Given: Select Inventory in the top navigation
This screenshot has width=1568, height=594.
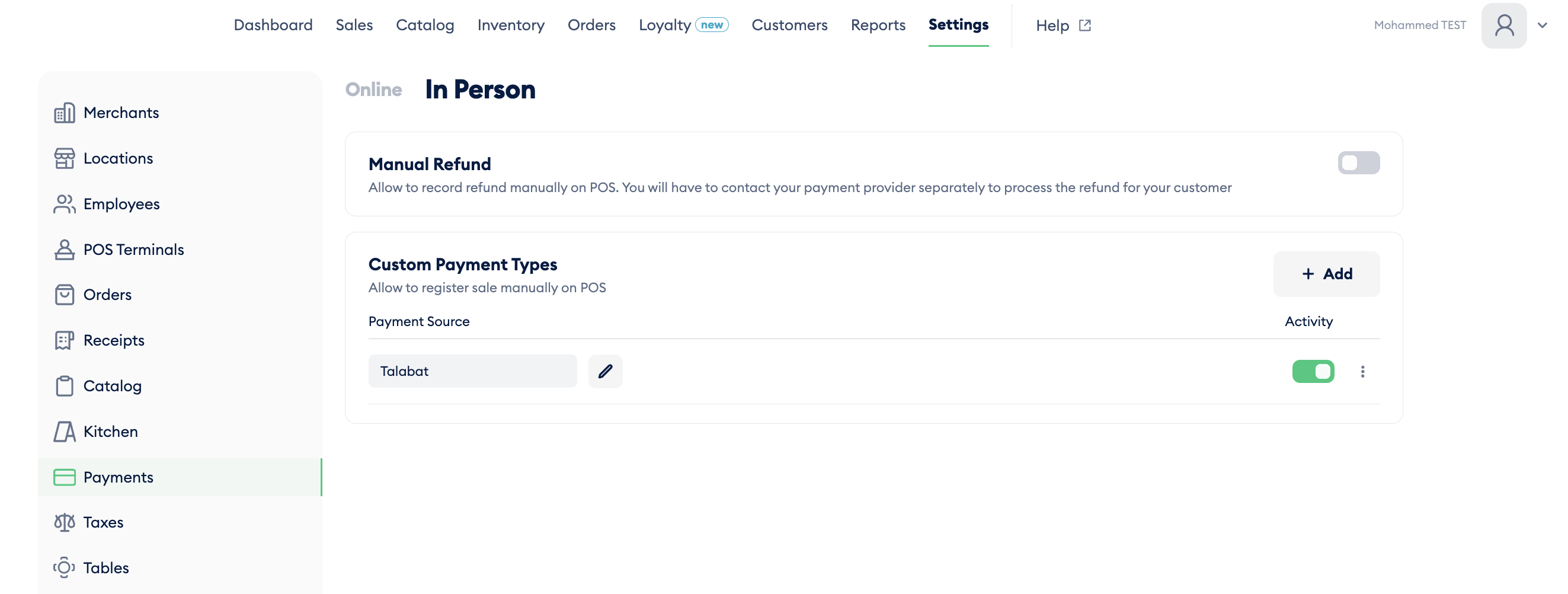Looking at the screenshot, I should [511, 25].
